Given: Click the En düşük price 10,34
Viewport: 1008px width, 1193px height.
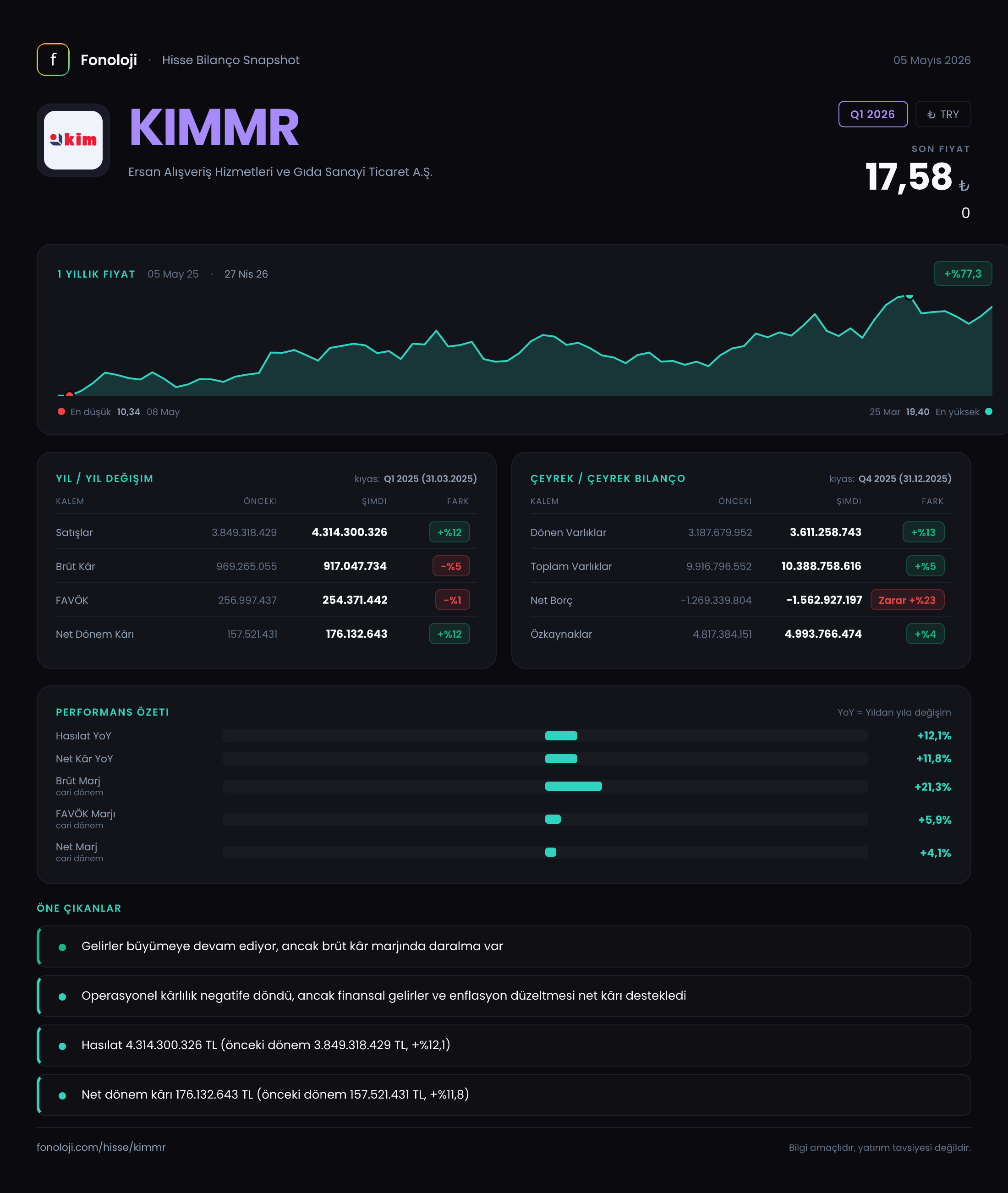Looking at the screenshot, I should 129,411.
